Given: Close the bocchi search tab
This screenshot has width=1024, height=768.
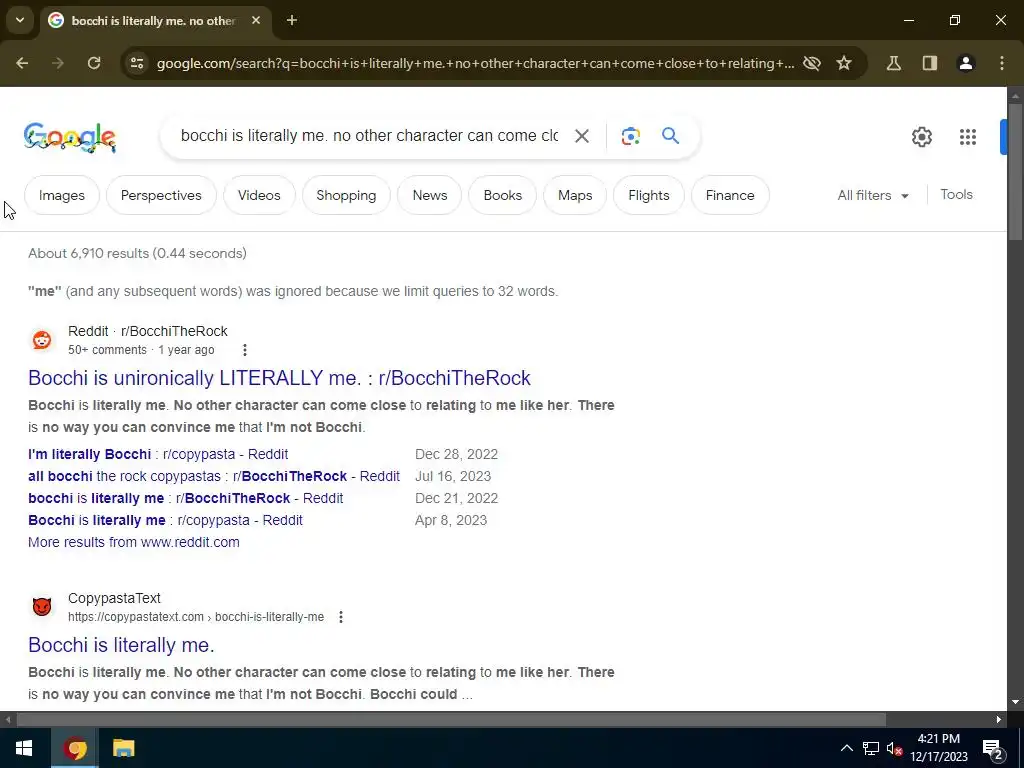Looking at the screenshot, I should point(256,20).
